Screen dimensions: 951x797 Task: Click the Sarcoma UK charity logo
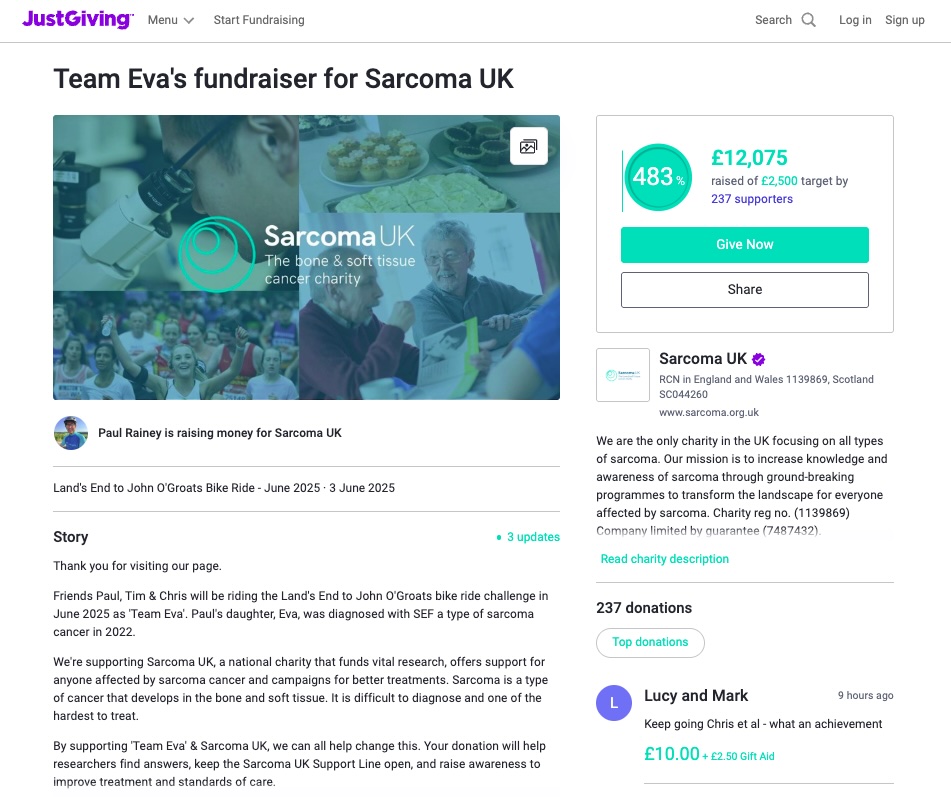[622, 375]
